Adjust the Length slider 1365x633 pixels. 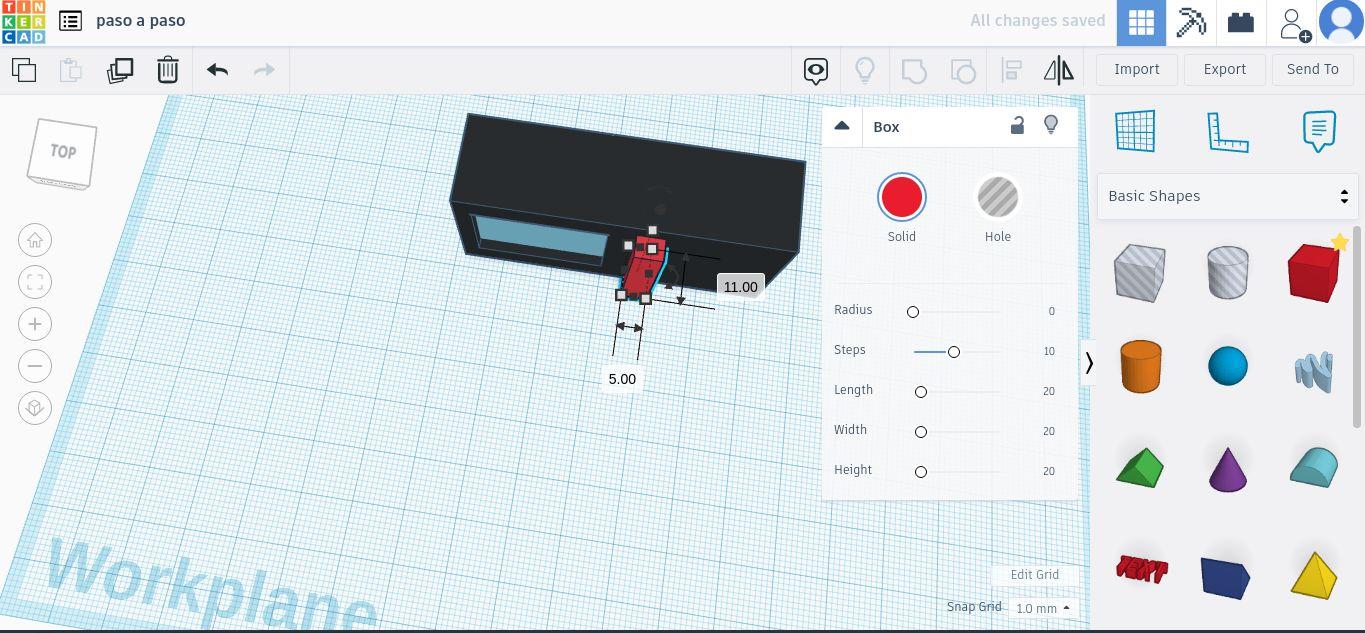[921, 392]
